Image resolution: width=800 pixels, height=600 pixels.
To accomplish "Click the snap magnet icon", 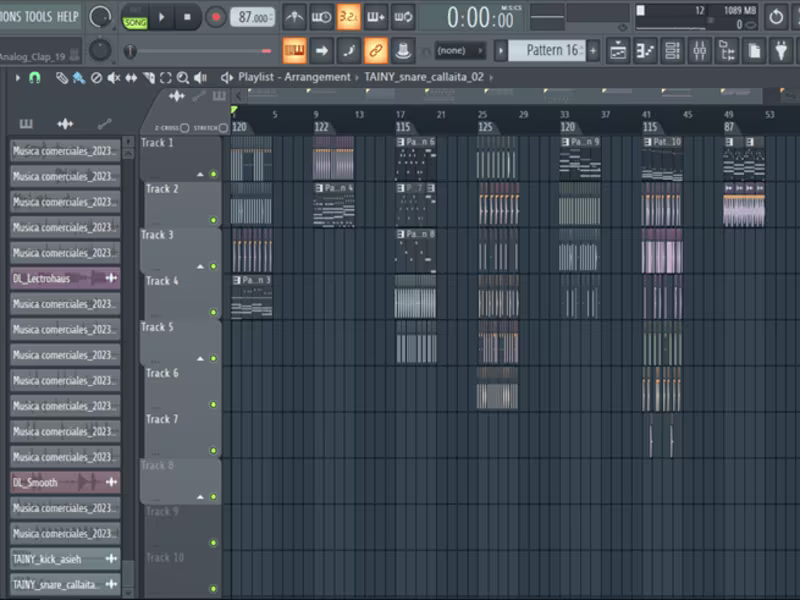I will (x=33, y=77).
